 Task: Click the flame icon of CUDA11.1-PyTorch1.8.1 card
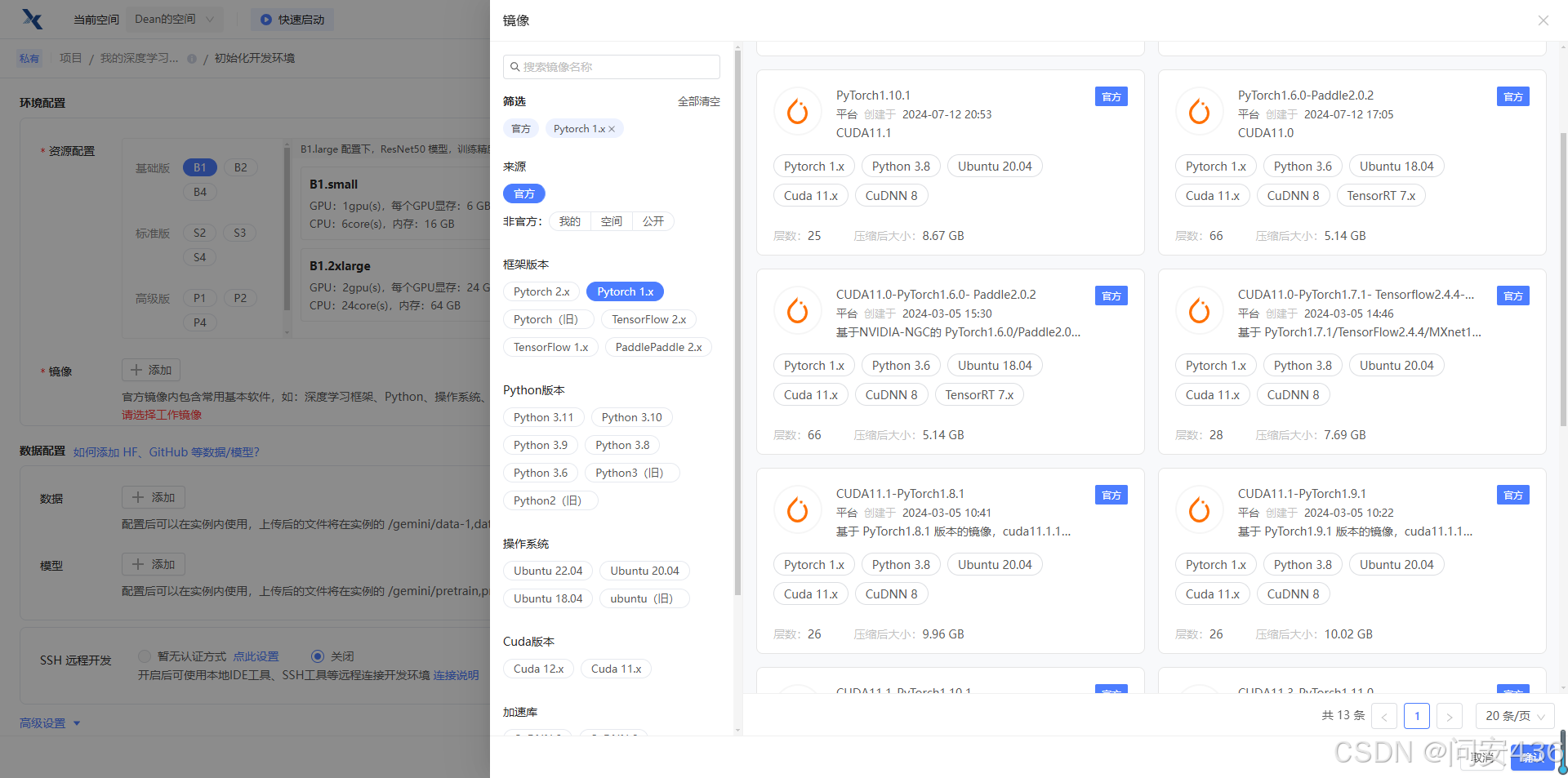(798, 509)
